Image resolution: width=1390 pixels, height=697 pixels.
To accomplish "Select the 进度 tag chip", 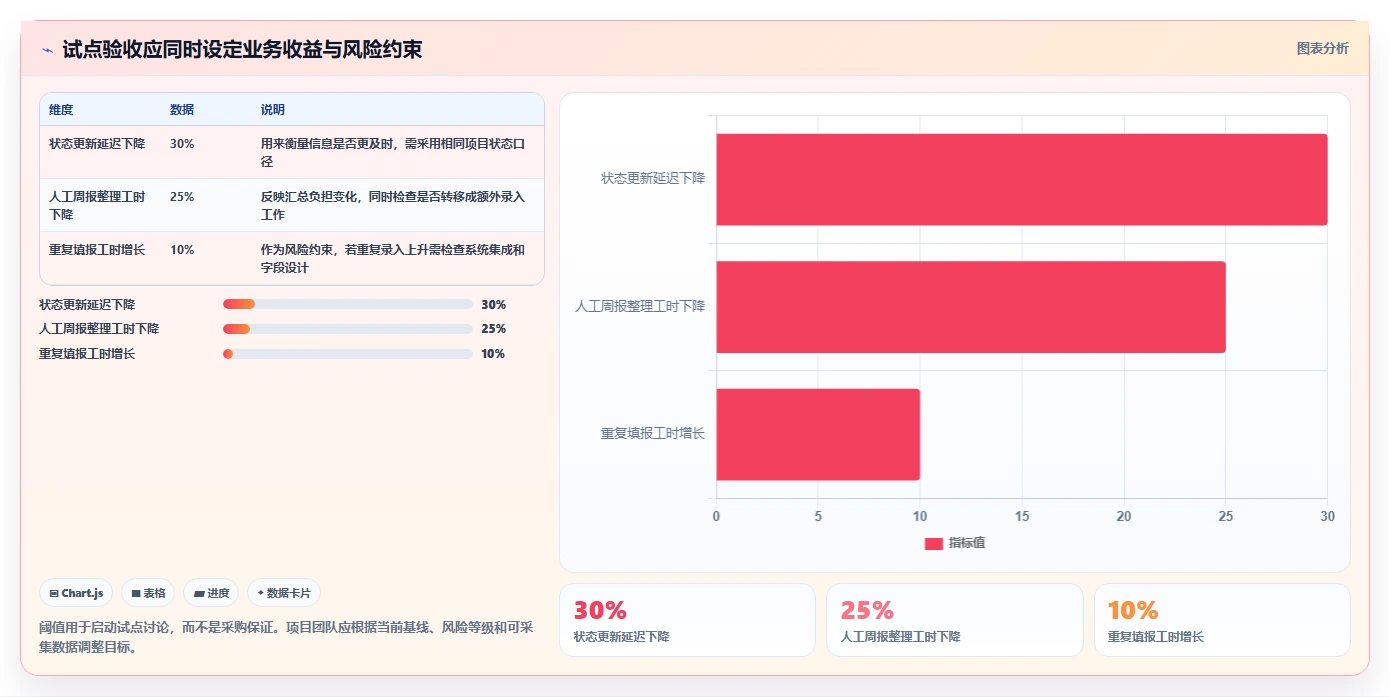I will (211, 593).
